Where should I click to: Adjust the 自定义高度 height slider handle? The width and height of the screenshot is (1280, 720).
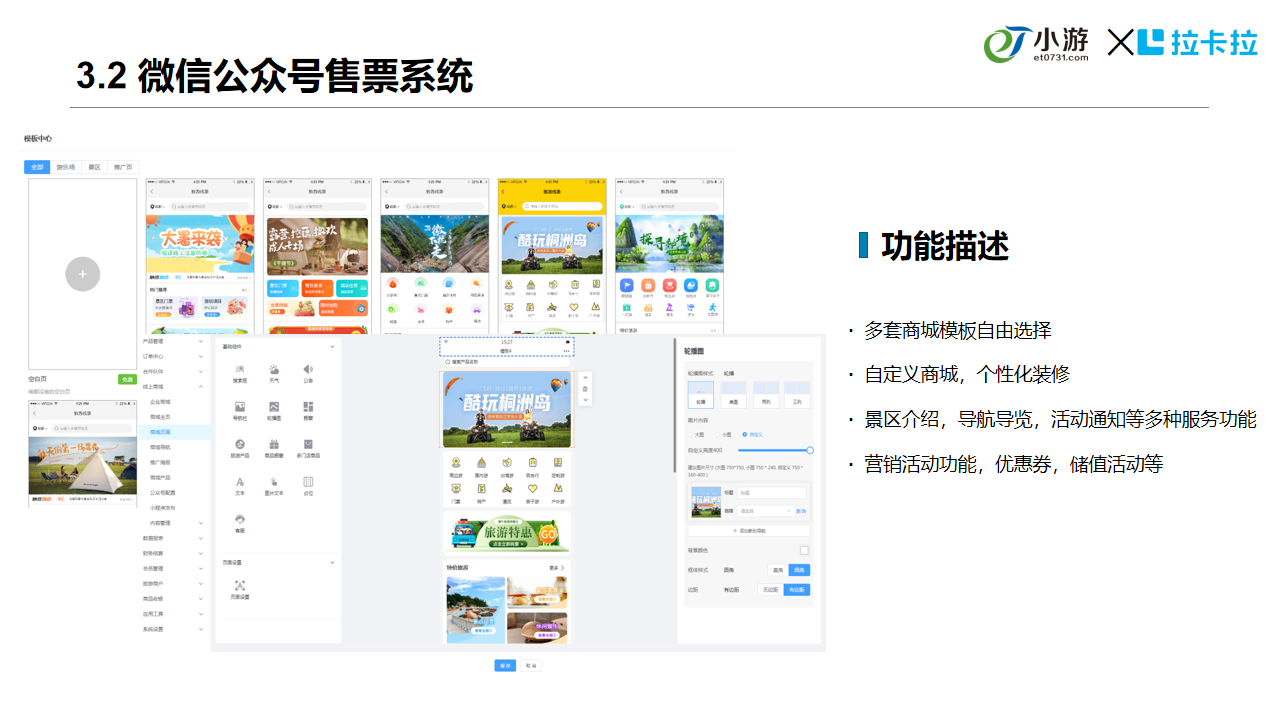[809, 451]
